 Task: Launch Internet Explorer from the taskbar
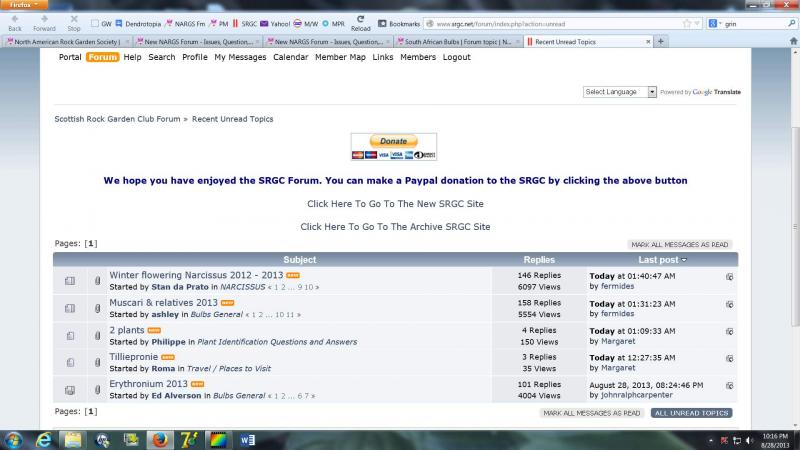[44, 438]
